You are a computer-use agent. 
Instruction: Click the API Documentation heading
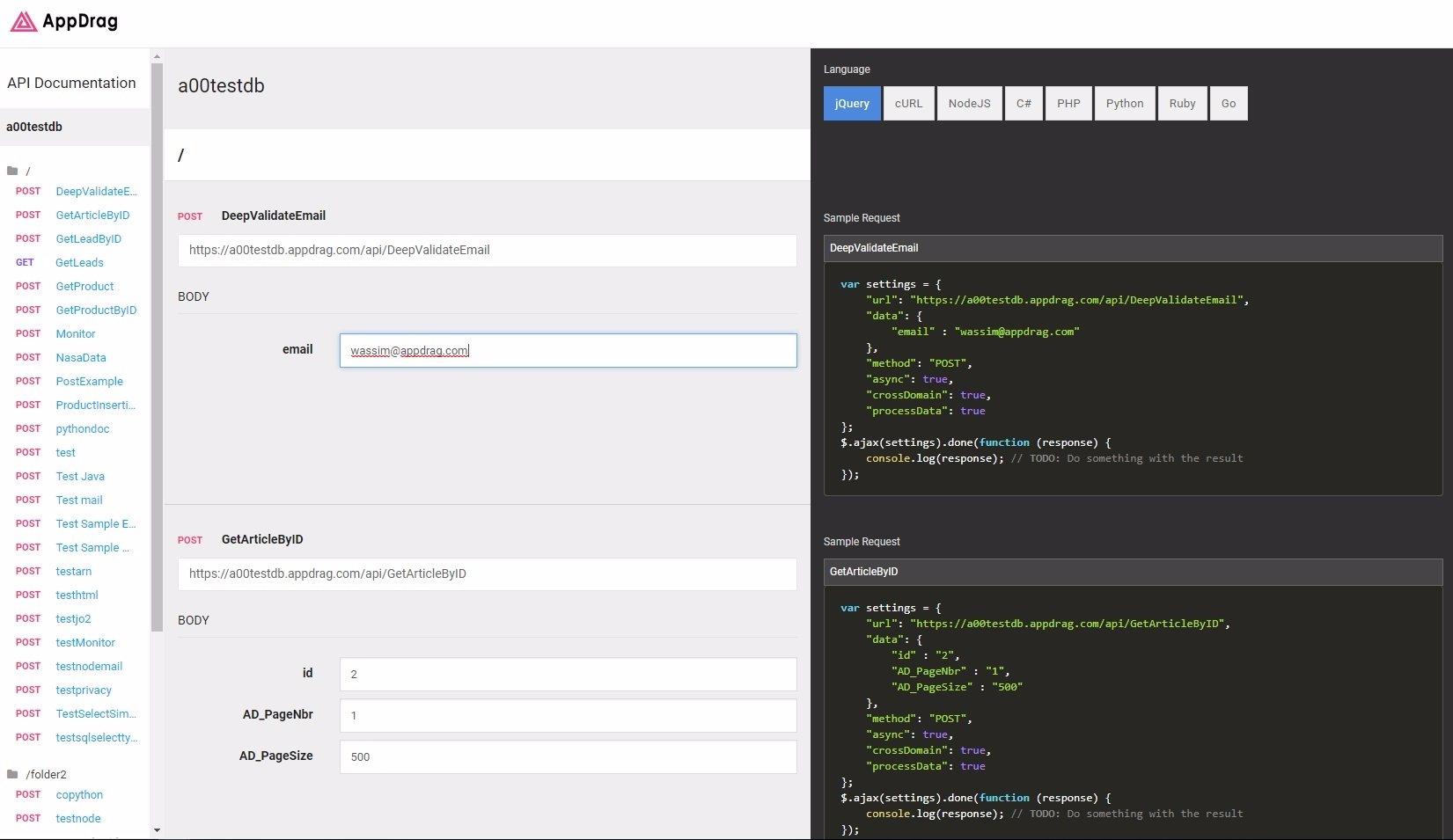[x=71, y=83]
